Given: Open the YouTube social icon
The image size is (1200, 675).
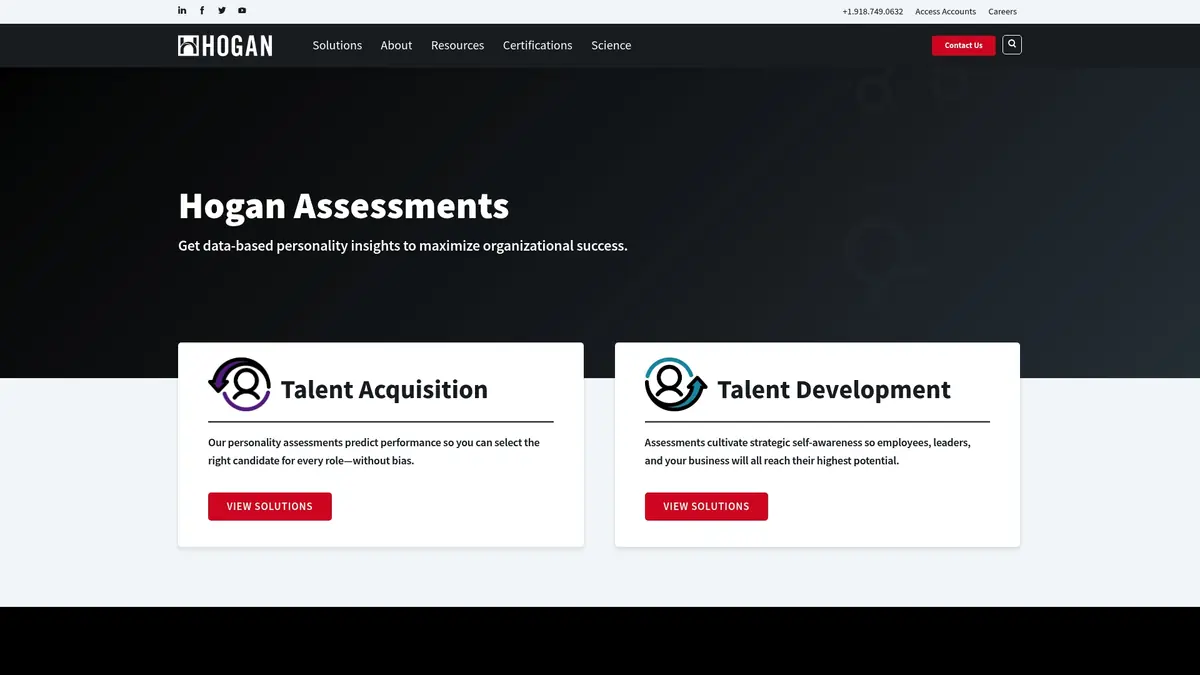Looking at the screenshot, I should [242, 11].
